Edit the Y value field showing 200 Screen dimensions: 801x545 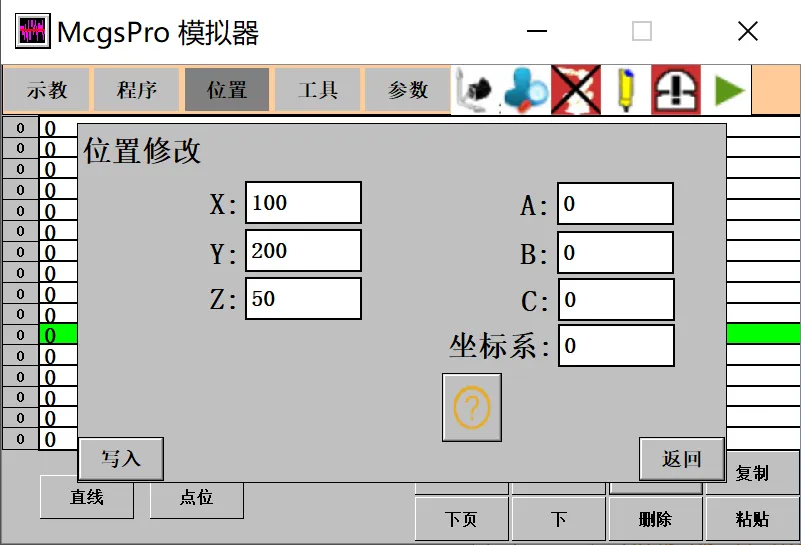click(303, 250)
